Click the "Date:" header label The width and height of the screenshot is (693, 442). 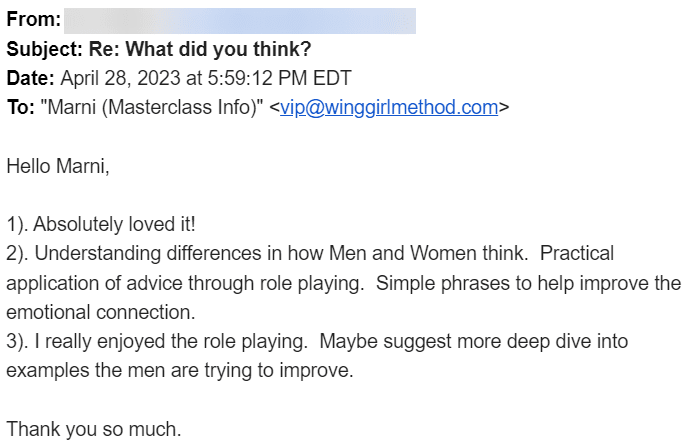point(31,78)
